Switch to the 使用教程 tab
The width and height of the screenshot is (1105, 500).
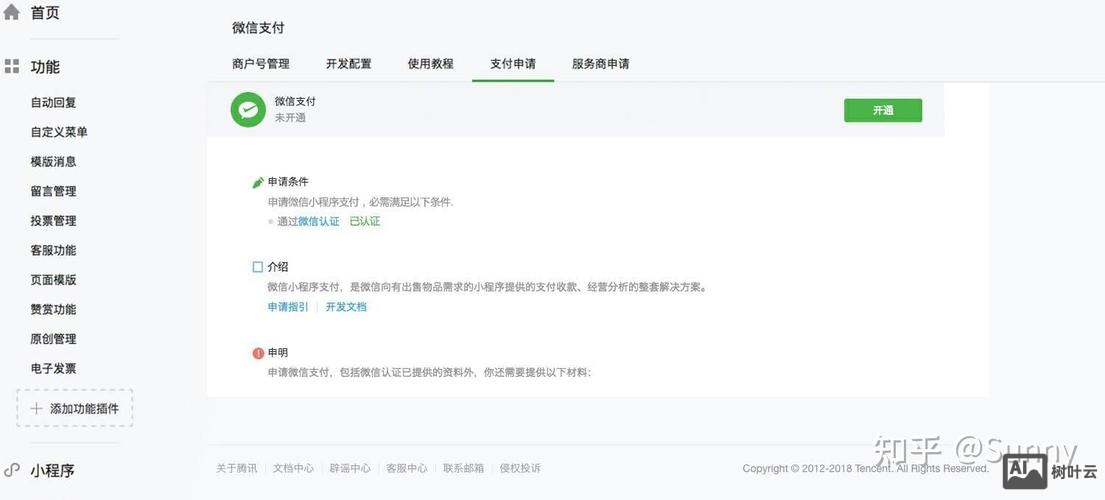pyautogui.click(x=431, y=64)
